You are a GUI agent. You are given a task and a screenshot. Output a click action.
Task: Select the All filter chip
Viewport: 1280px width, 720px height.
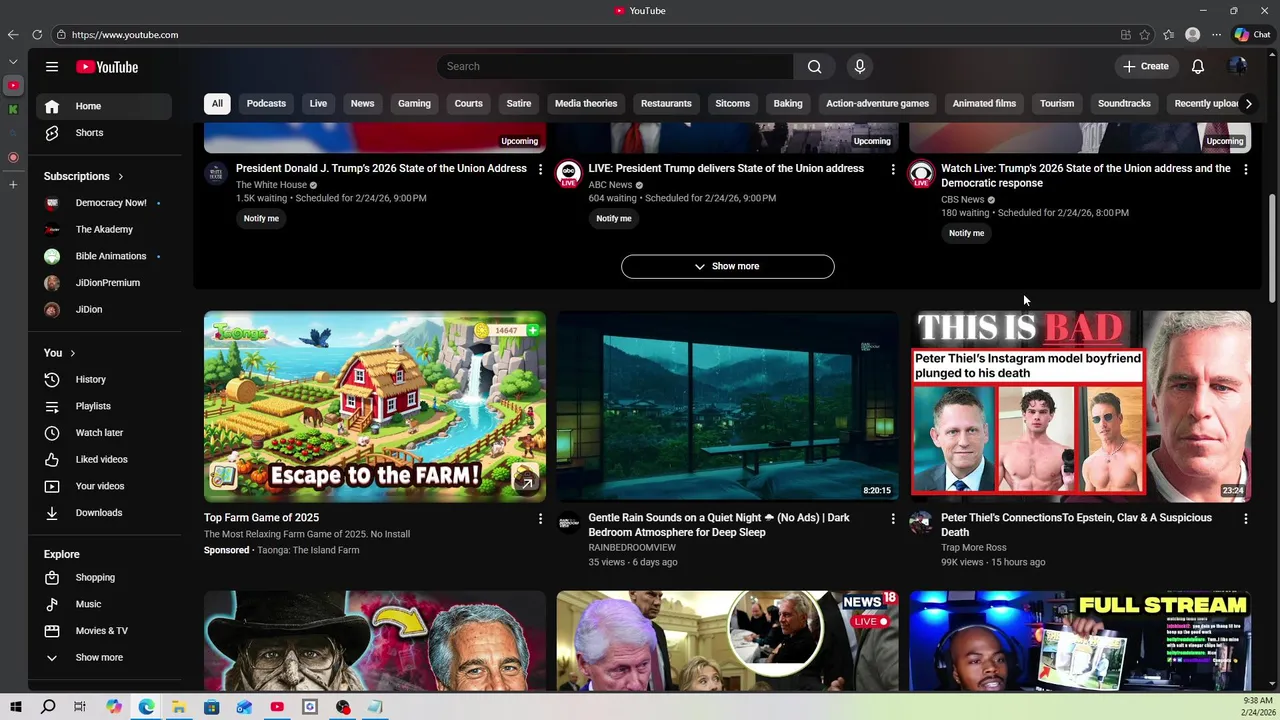[x=217, y=104]
